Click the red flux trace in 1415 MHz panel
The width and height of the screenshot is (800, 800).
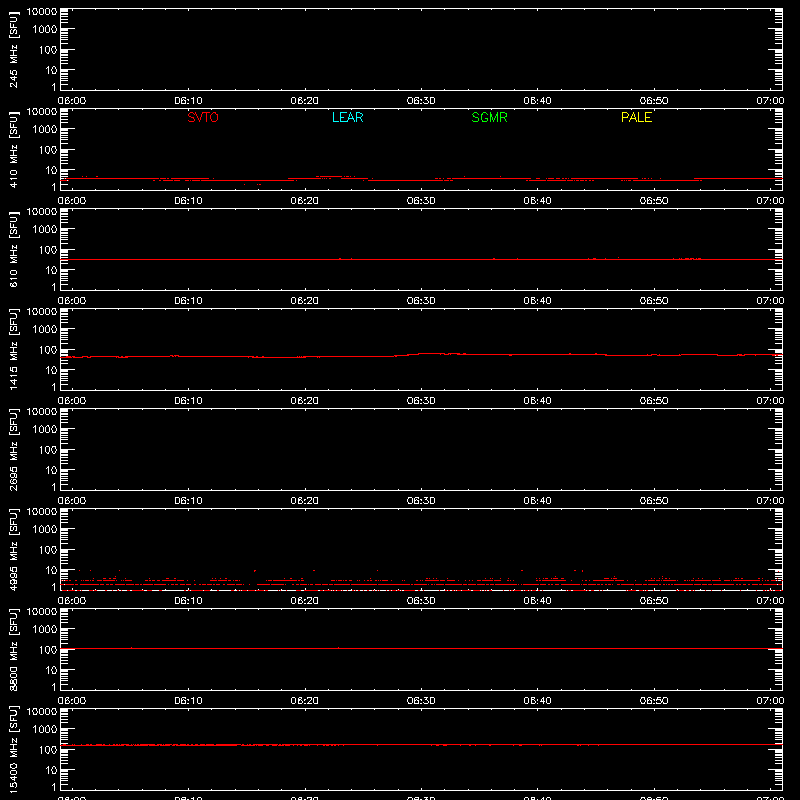click(x=421, y=355)
